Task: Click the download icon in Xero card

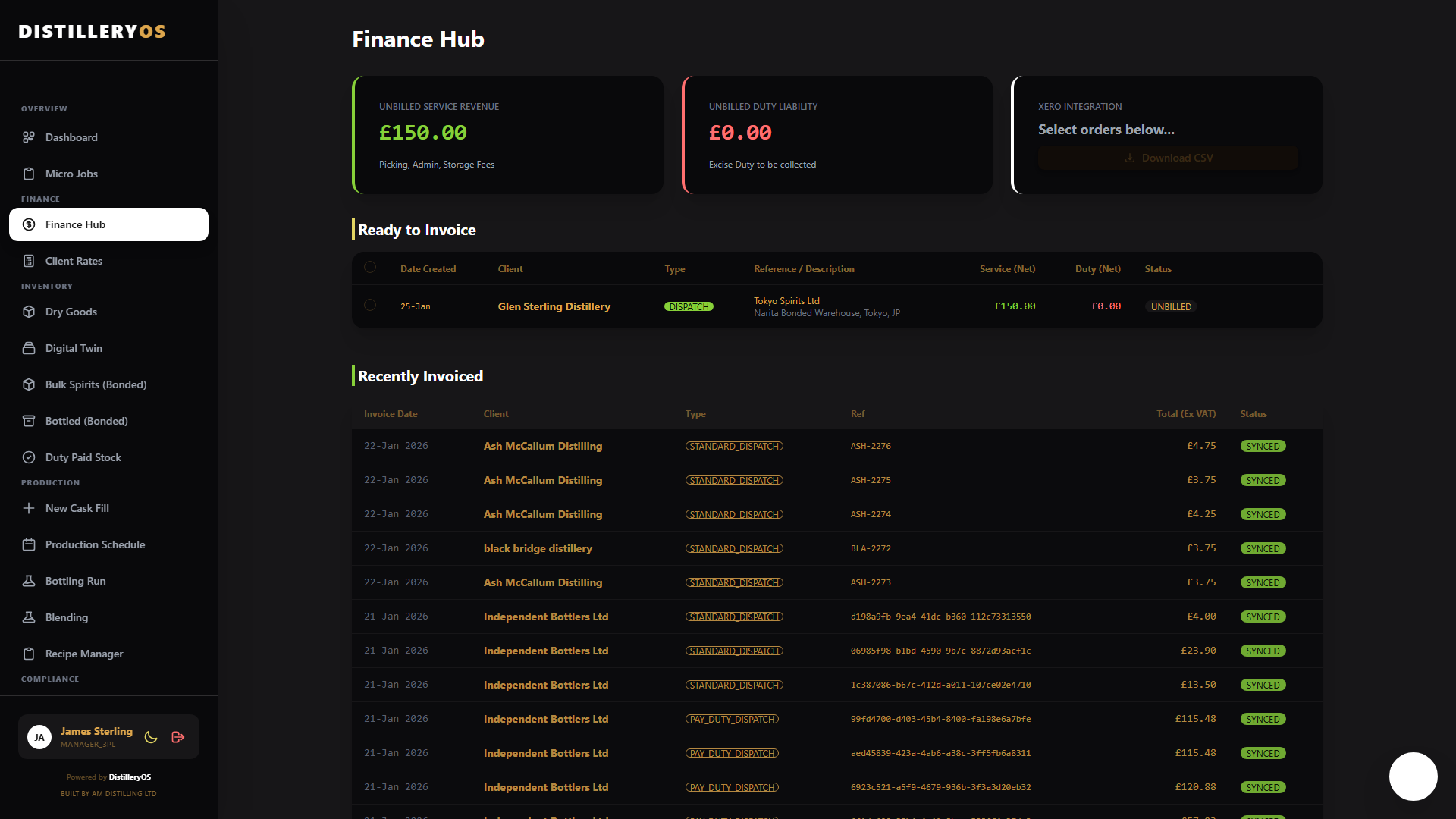Action: [x=1130, y=158]
